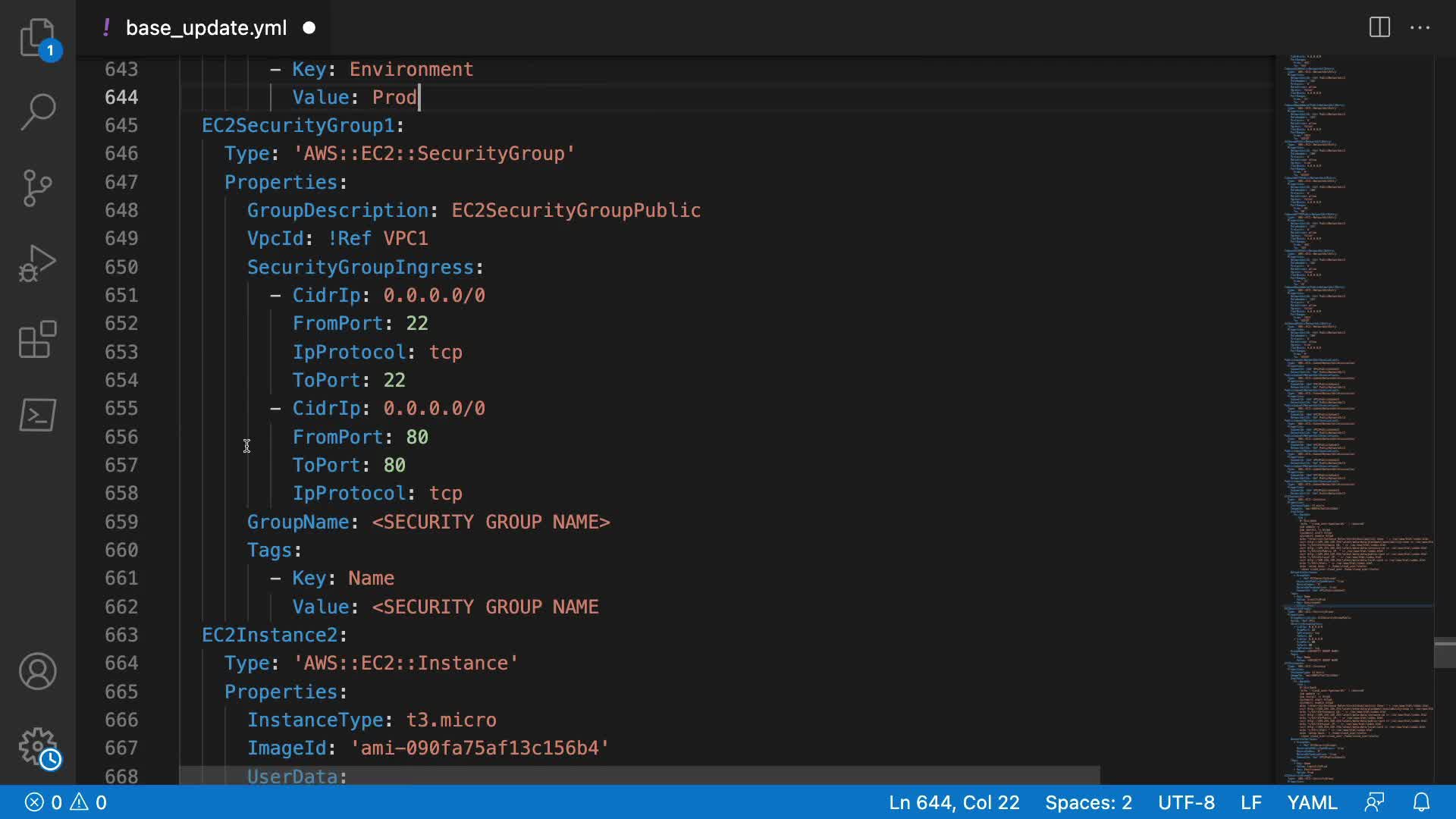This screenshot has height=819, width=1456.
Task: Click the Split Editor Right icon
Action: tap(1379, 28)
